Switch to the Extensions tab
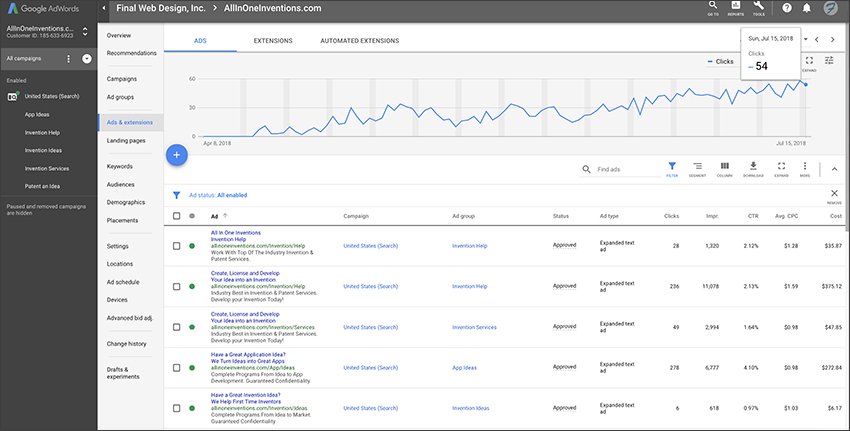This screenshot has height=431, width=850. [273, 41]
